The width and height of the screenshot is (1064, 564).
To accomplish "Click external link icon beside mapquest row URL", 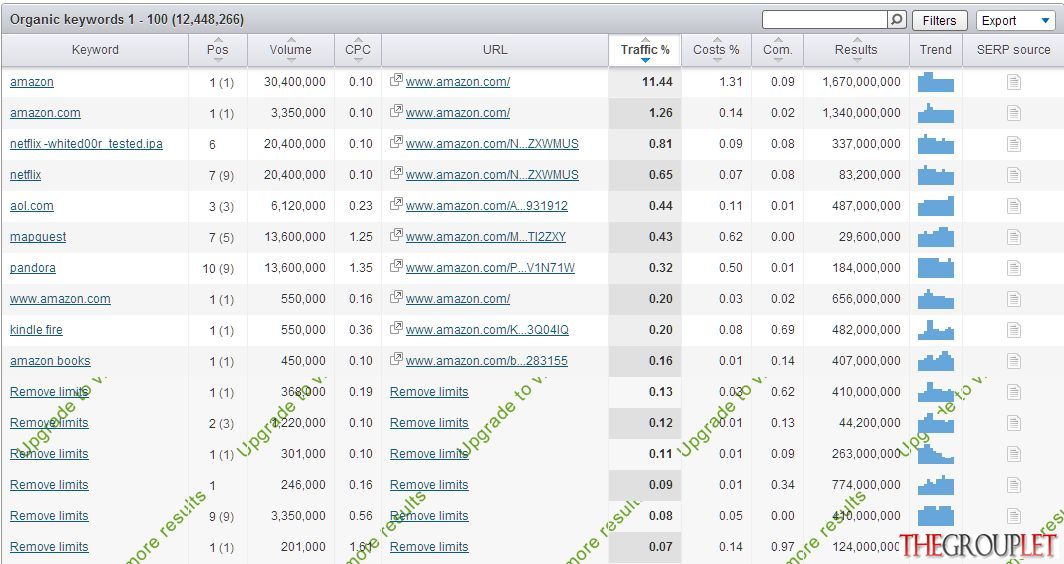I will tap(396, 236).
